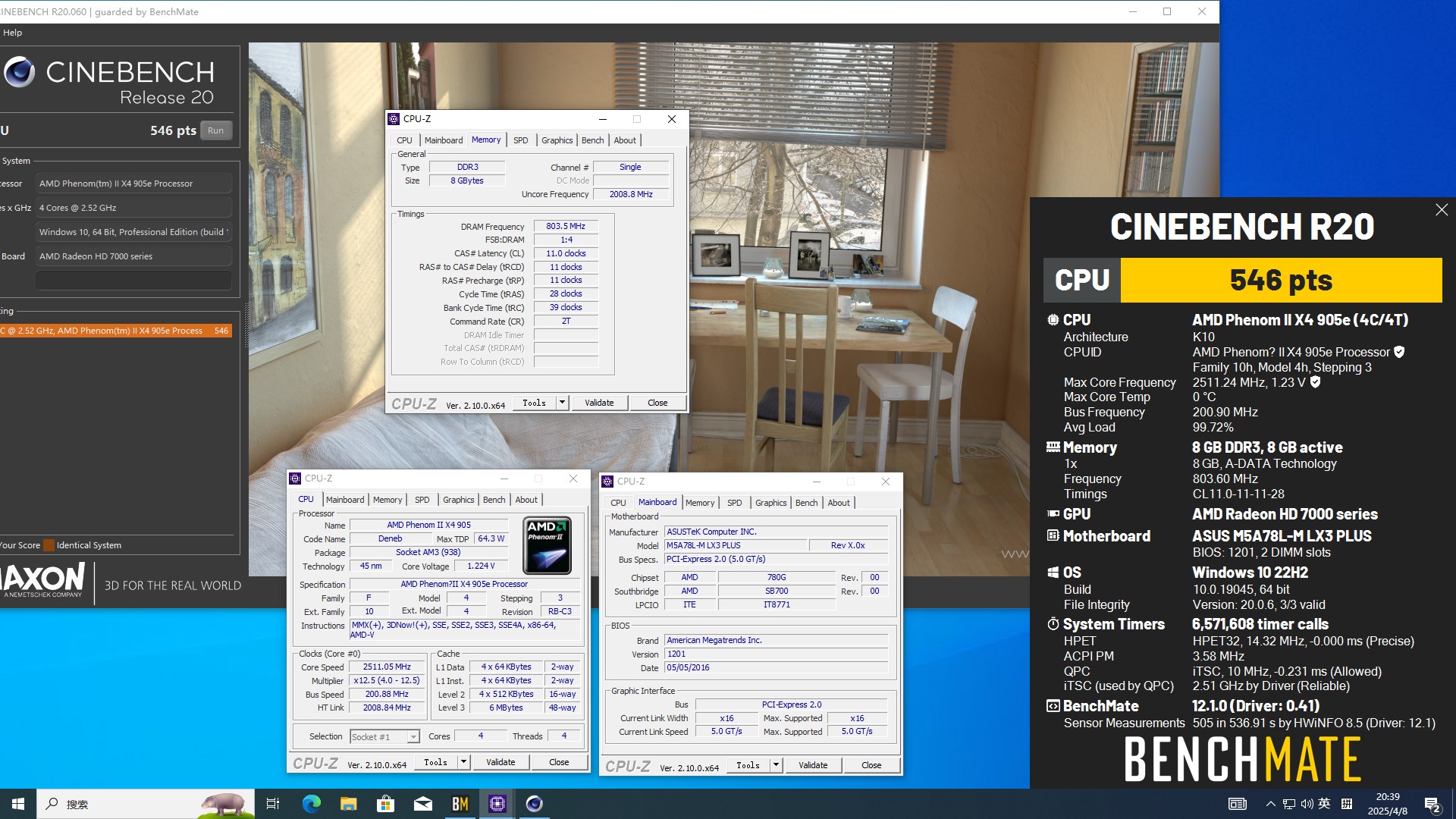Click the GPU card icon in BenchMate panel

1053,514
